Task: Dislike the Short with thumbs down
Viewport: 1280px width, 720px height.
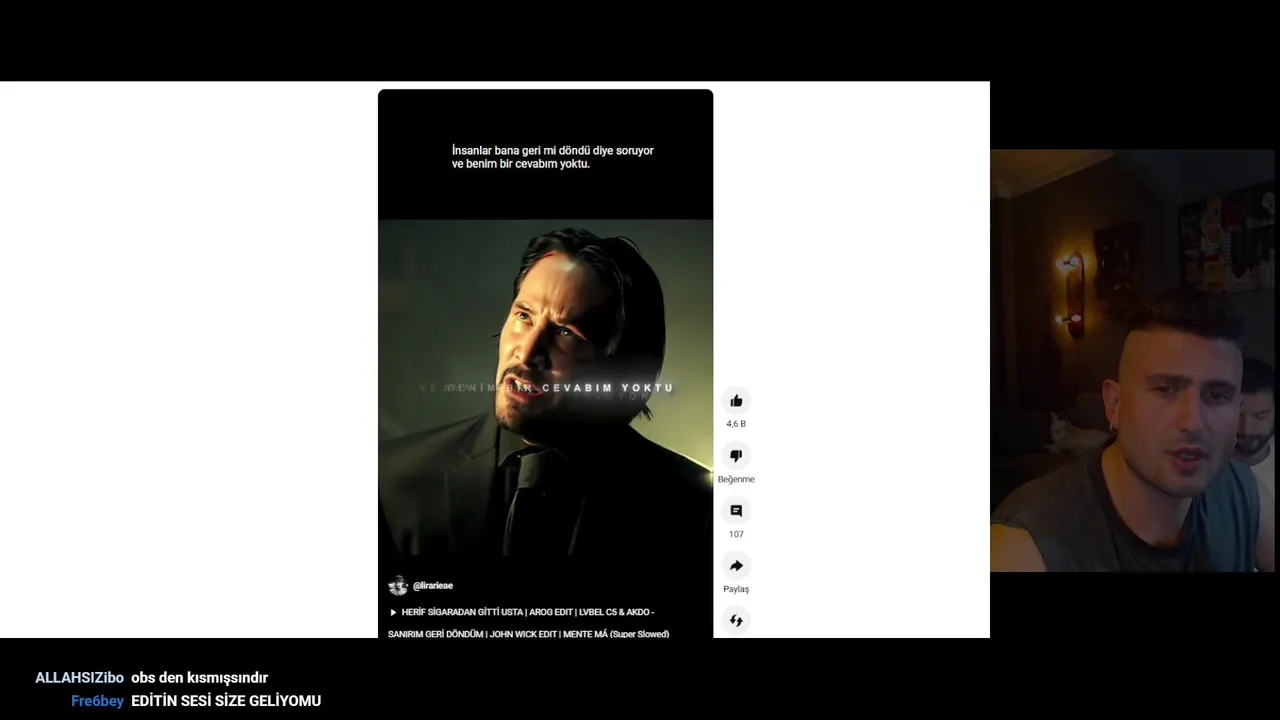Action: [736, 456]
